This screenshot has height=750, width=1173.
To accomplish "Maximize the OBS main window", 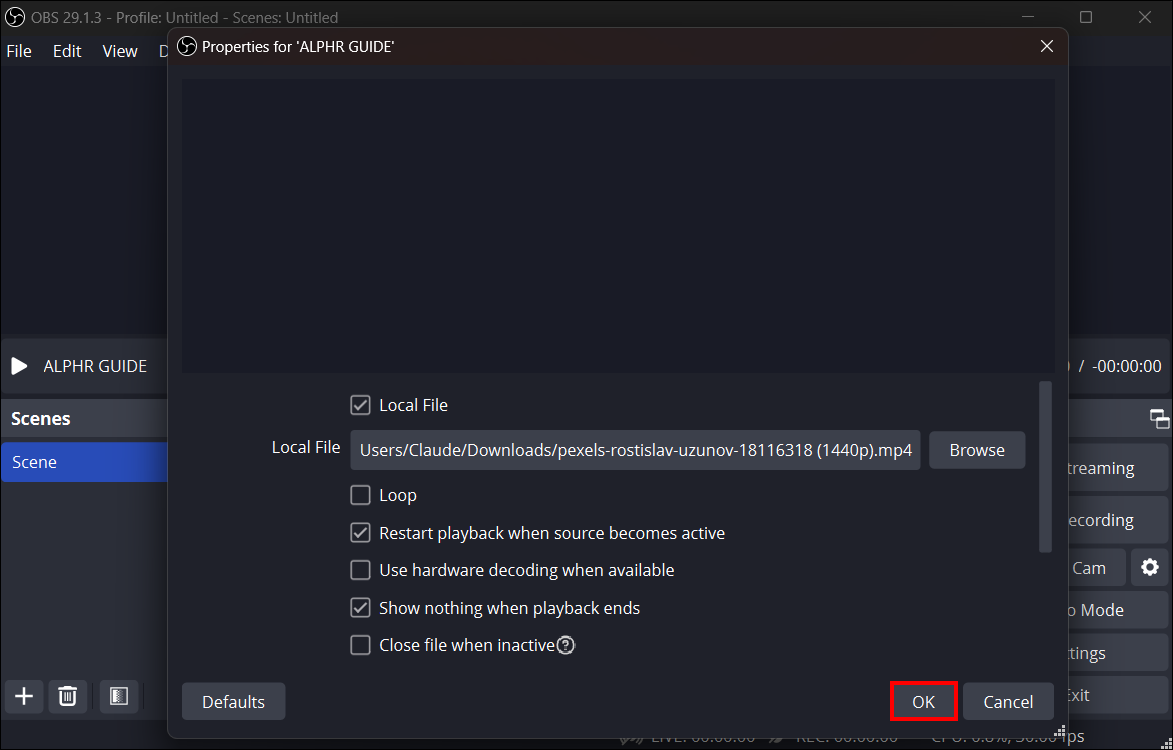I will pyautogui.click(x=1085, y=16).
